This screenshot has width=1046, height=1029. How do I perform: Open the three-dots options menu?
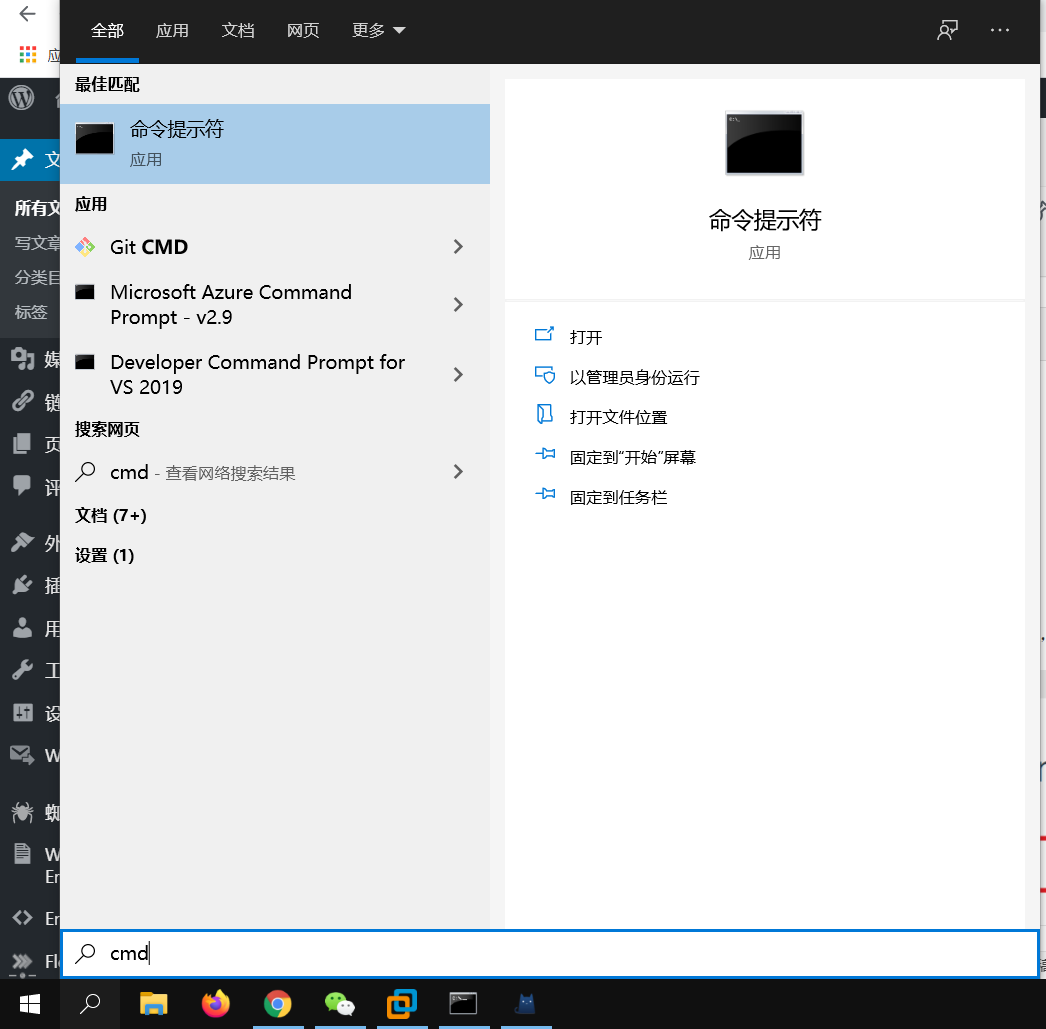[x=1000, y=30]
